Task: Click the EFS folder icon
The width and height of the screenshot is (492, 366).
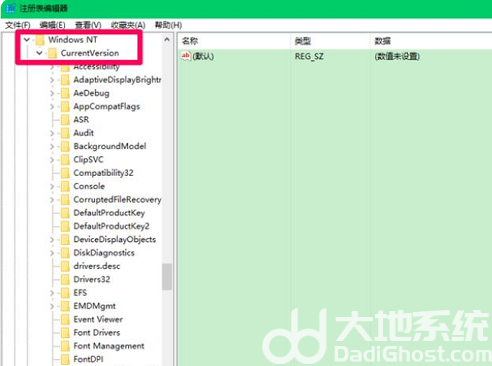Action: click(65, 293)
